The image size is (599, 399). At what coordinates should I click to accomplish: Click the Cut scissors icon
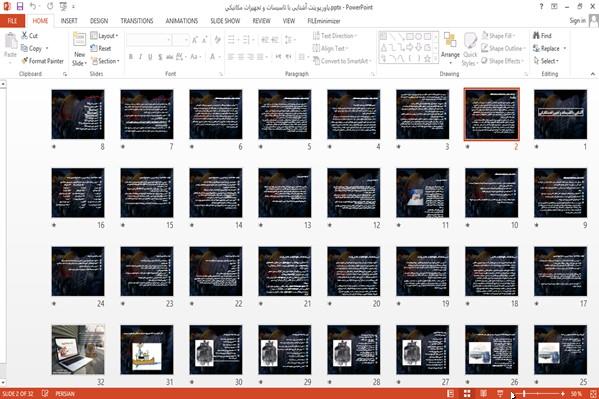point(25,36)
